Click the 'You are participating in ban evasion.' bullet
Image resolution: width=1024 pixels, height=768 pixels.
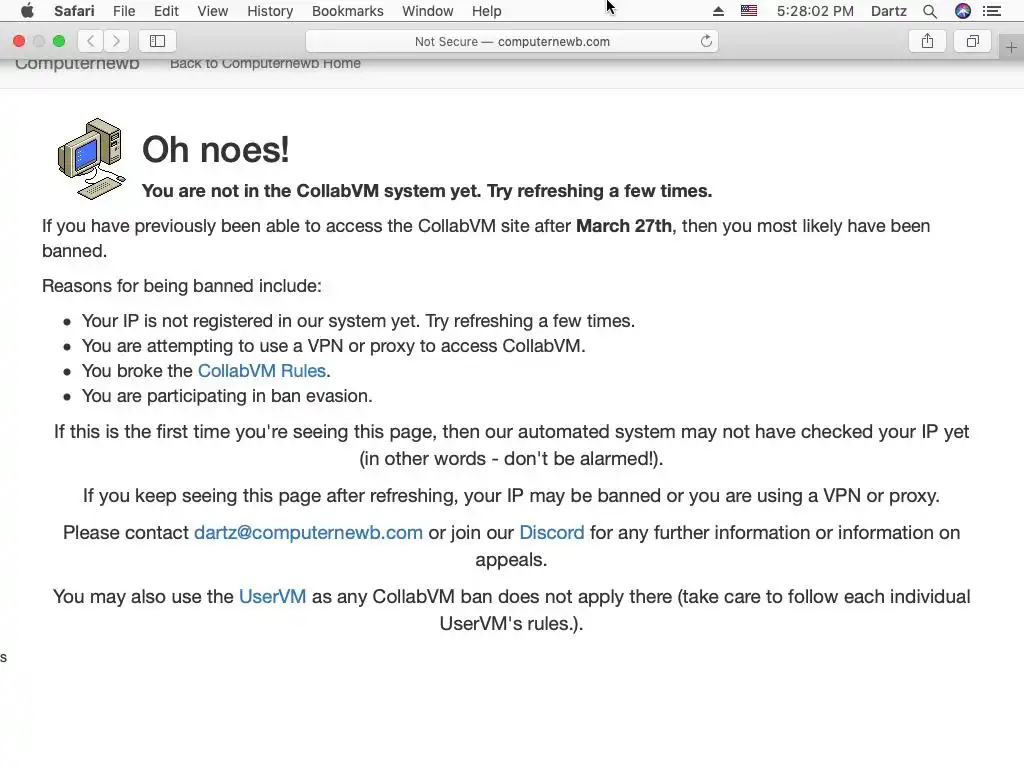click(227, 396)
